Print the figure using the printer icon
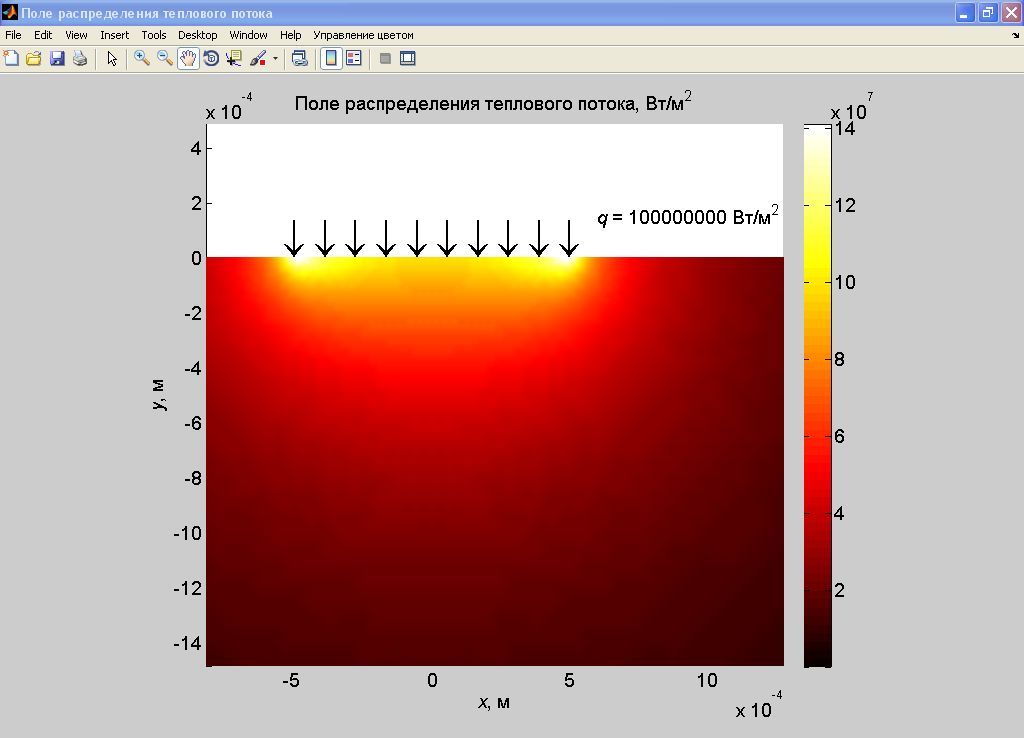Viewport: 1024px width, 738px height. coord(80,59)
